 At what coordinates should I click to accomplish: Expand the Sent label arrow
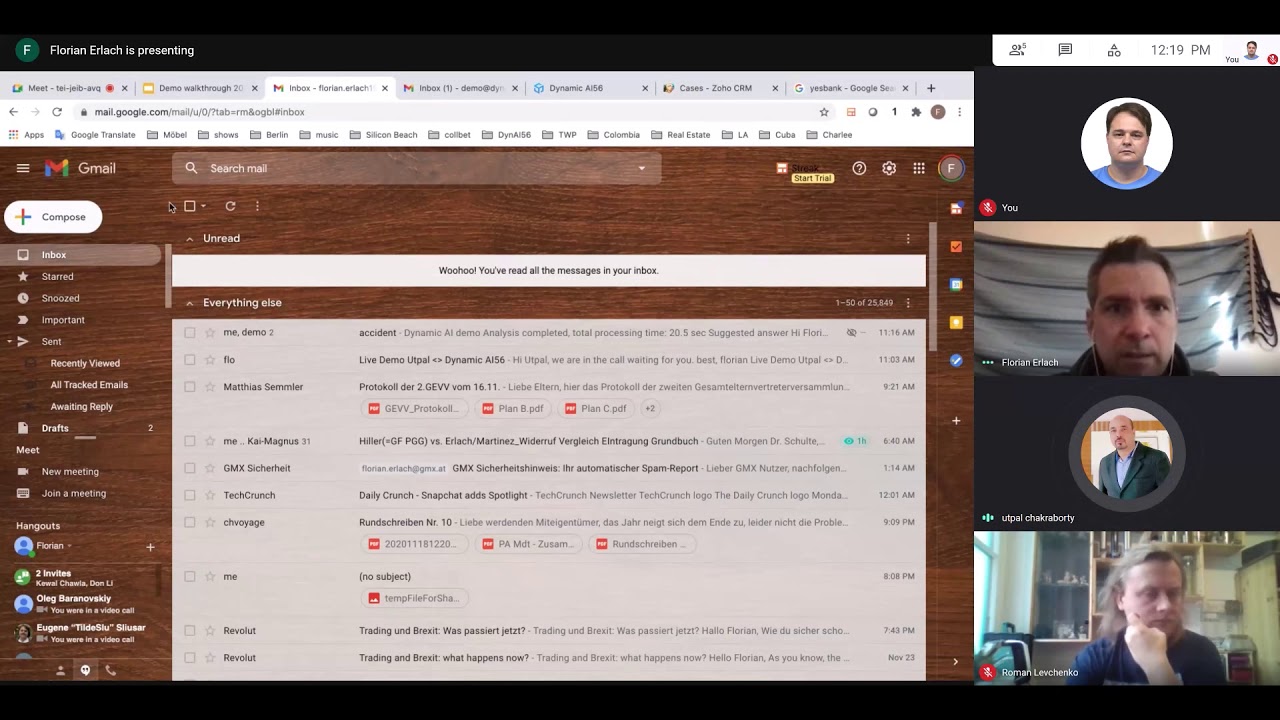coord(10,342)
